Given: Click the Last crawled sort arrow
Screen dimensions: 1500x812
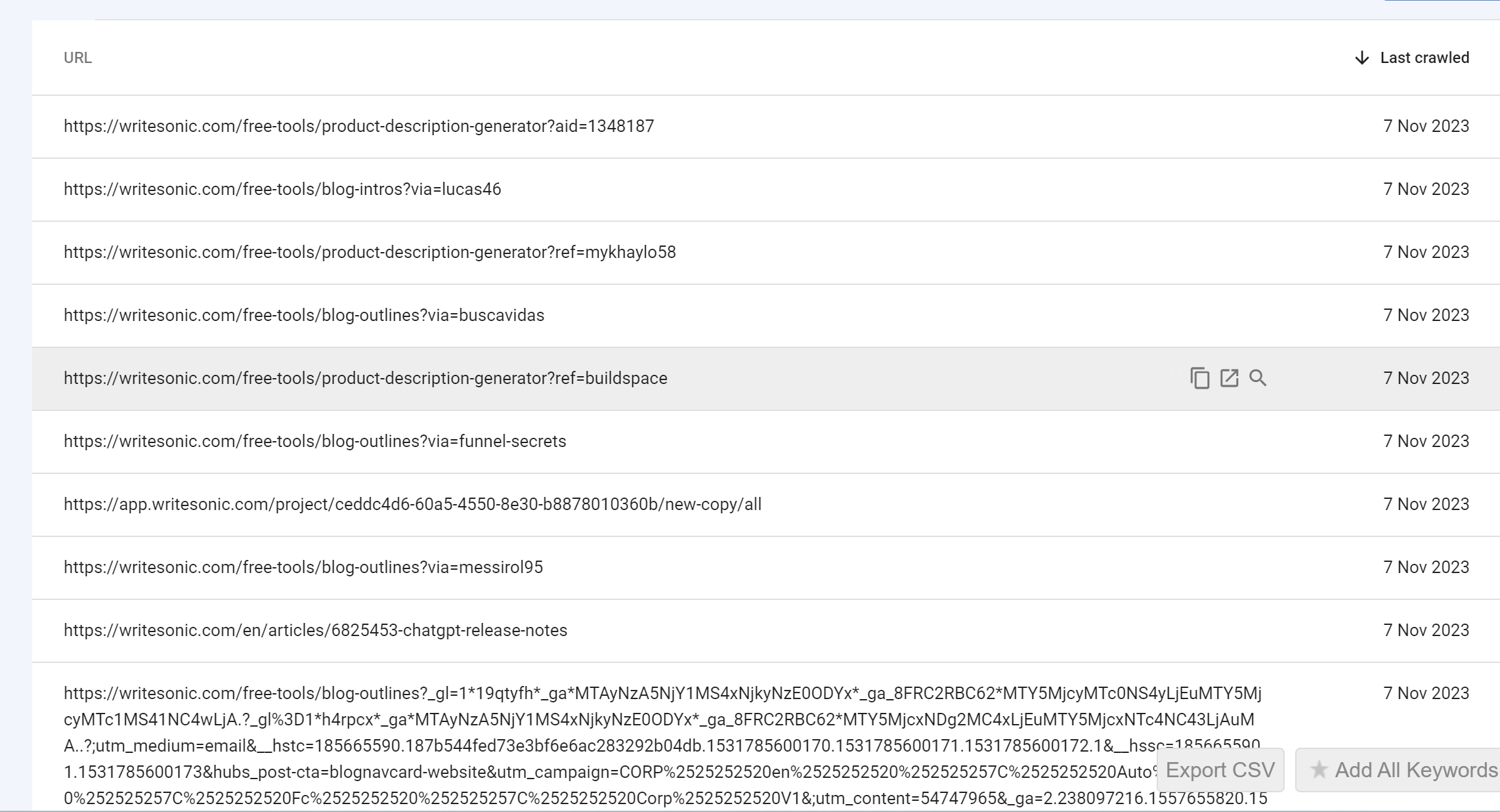Looking at the screenshot, I should (x=1361, y=58).
